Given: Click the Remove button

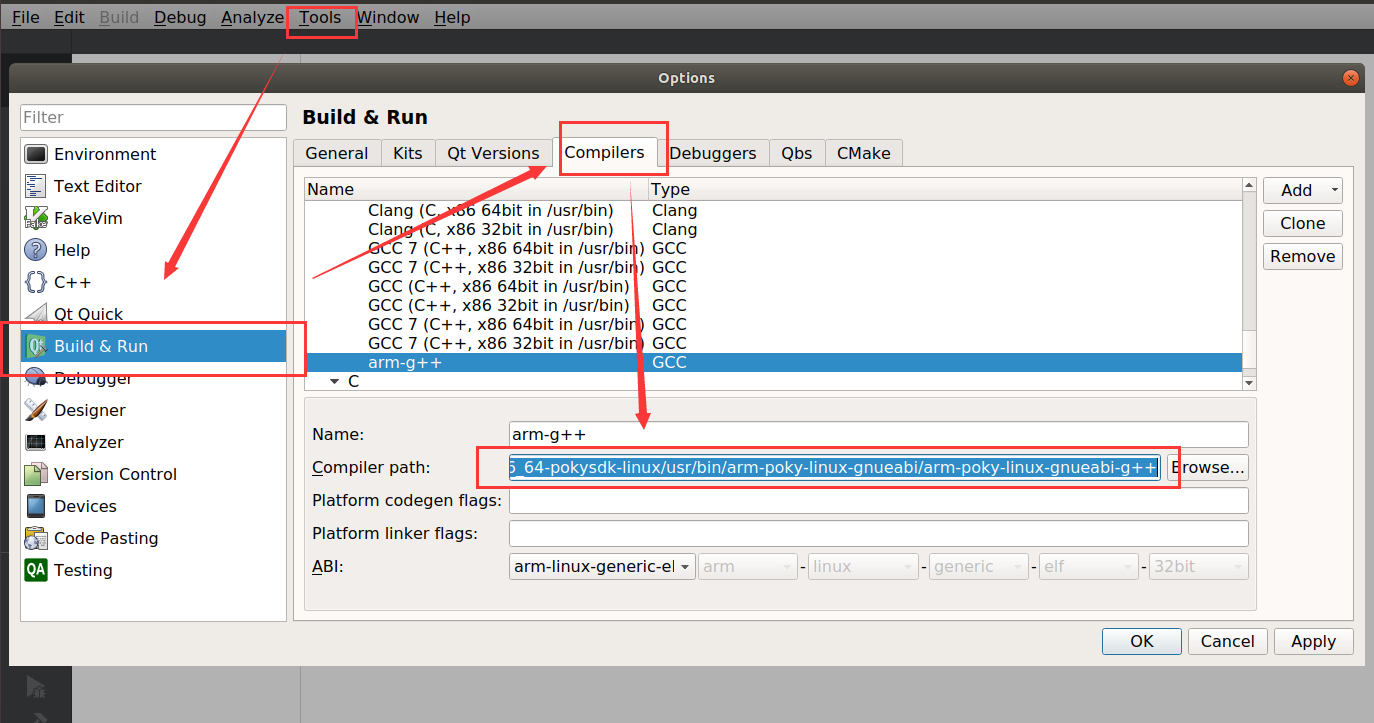Looking at the screenshot, I should click(1303, 256).
